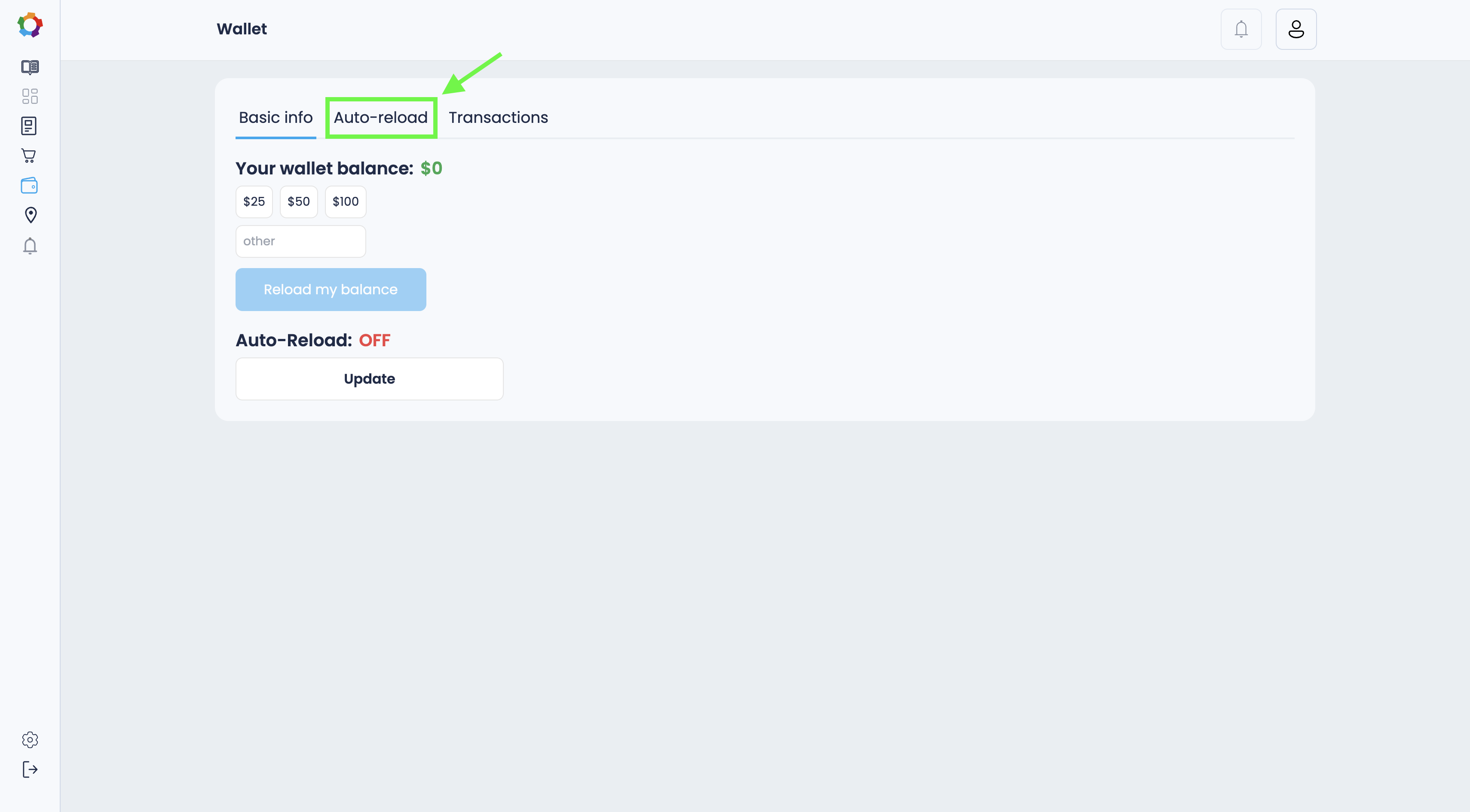Click the Update auto-reload button
Viewport: 1470px width, 812px height.
(369, 379)
